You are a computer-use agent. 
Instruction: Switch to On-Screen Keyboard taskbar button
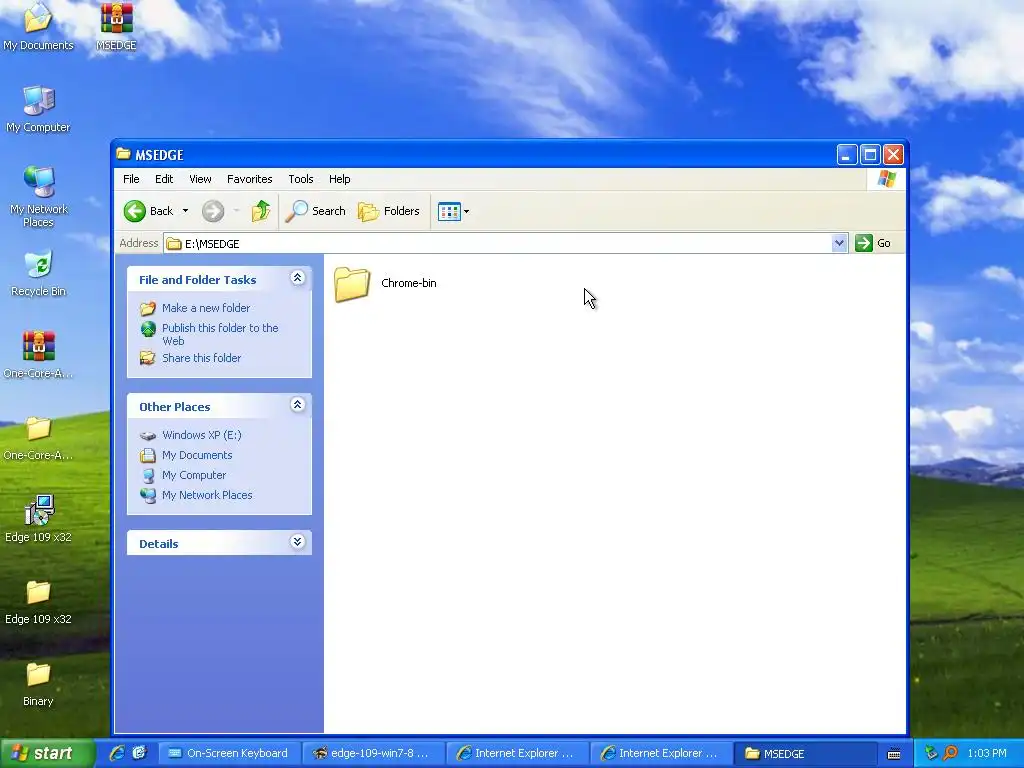tap(229, 754)
